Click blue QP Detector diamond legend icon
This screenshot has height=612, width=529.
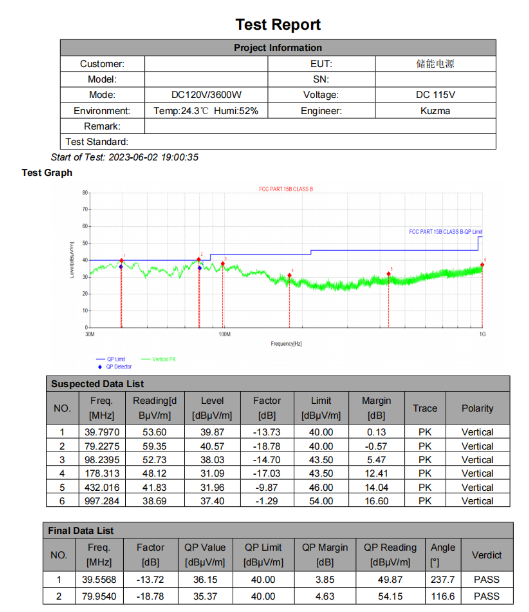[100, 367]
